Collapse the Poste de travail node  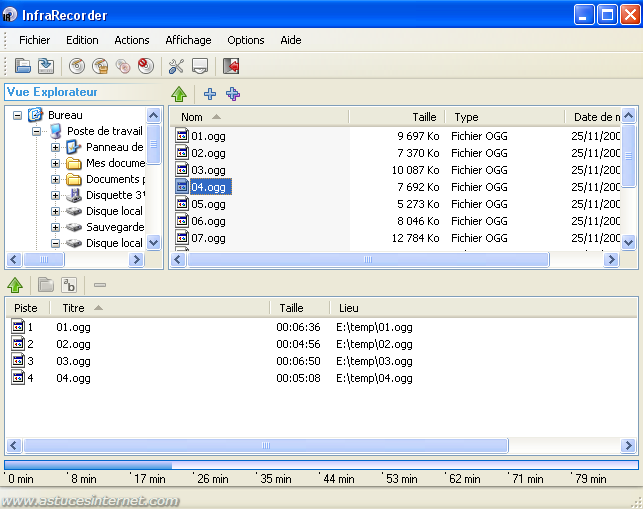36,131
